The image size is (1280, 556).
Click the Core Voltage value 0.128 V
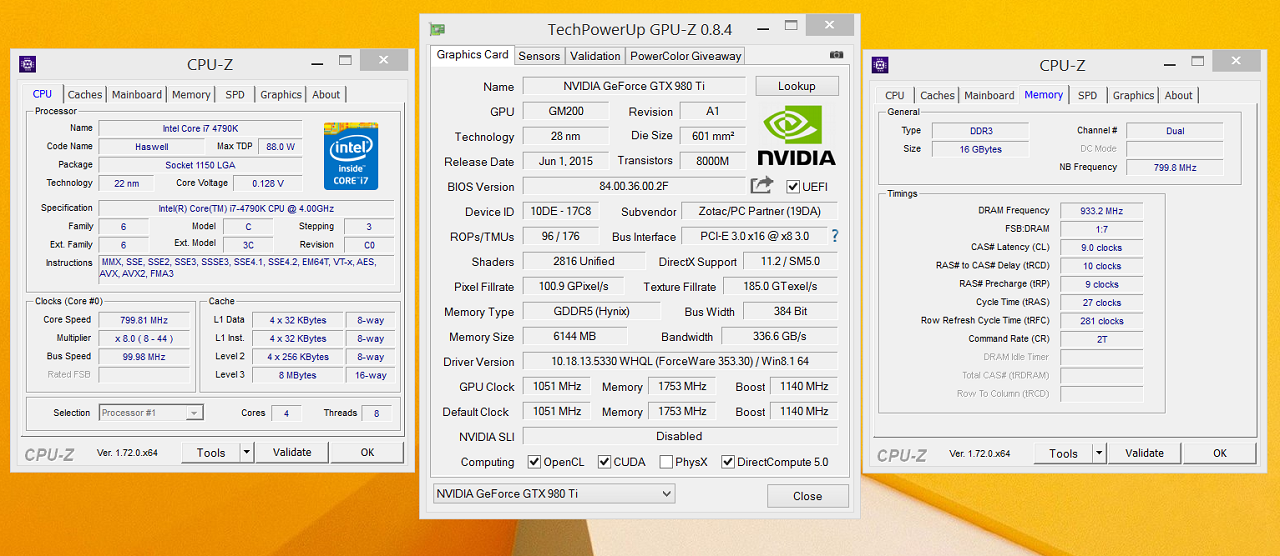coord(267,183)
